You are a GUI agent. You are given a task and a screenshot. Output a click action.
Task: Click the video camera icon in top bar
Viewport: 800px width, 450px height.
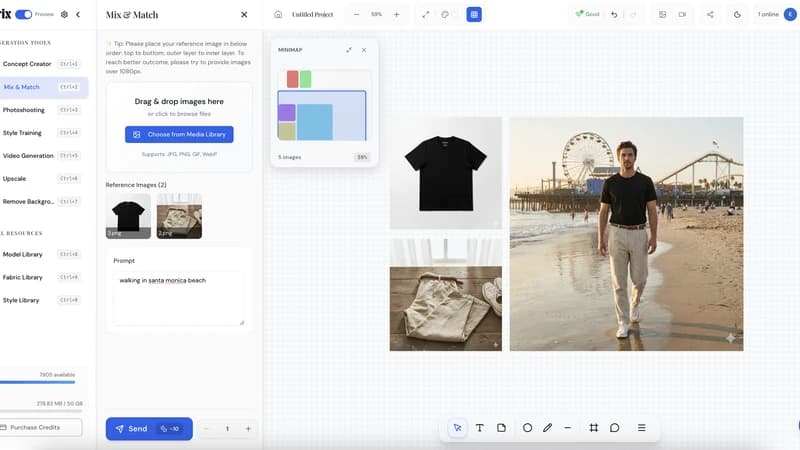point(682,14)
